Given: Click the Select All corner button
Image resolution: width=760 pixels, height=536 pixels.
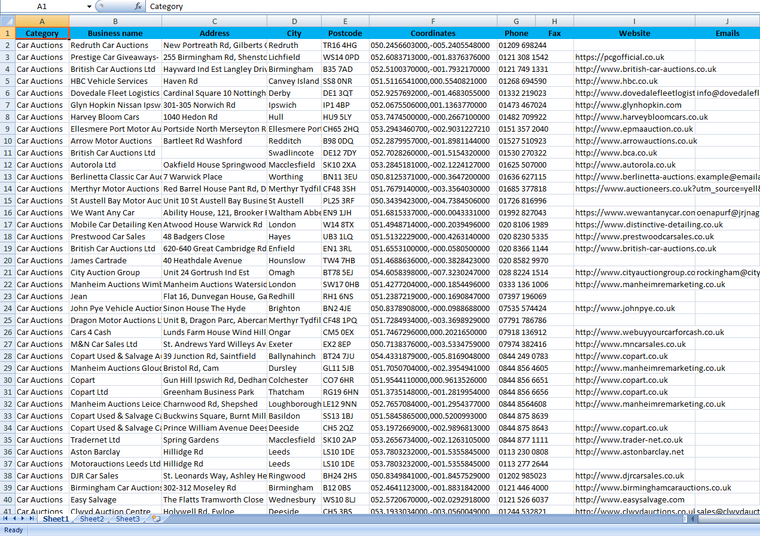Looking at the screenshot, I should [8, 21].
